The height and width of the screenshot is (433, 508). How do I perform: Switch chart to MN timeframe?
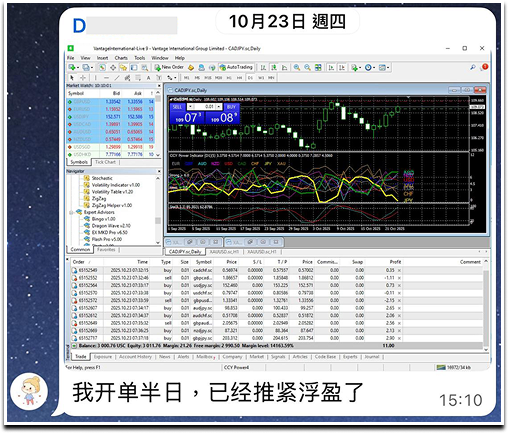click(271, 78)
